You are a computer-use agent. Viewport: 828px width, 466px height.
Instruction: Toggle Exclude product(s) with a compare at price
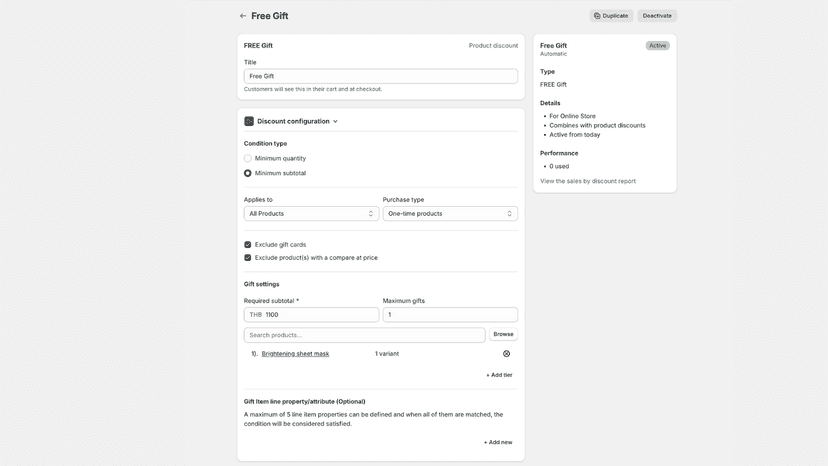pyautogui.click(x=248, y=258)
